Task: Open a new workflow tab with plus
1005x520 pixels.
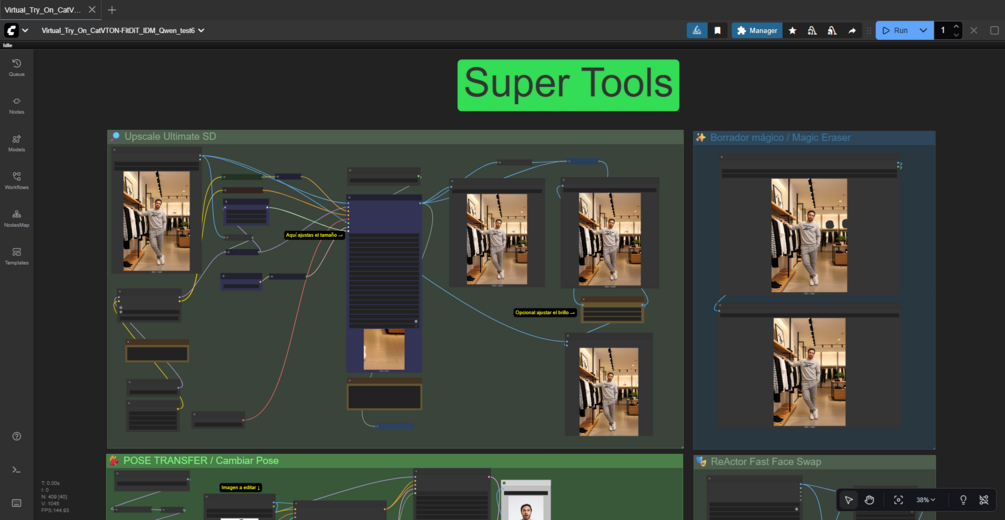Action: point(112,10)
